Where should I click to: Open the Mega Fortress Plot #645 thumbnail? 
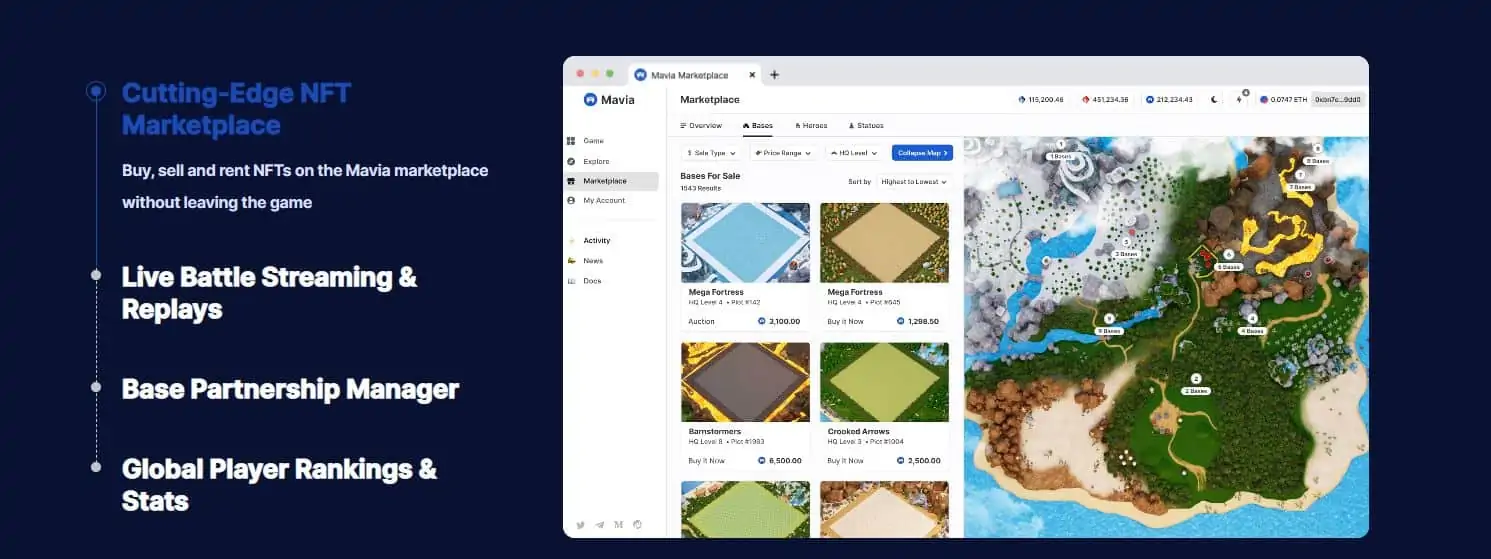884,243
